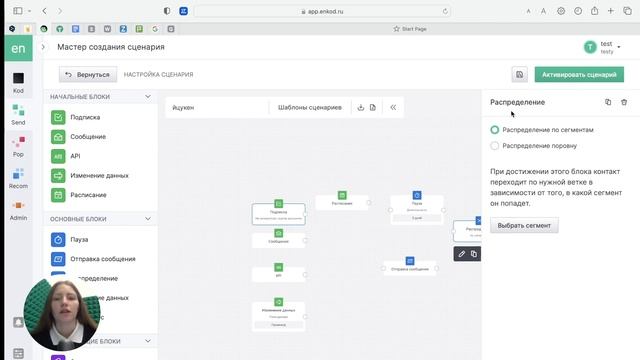The image size is (640, 360).
Task: Collapse the third blocks section chevron
Action: point(148,341)
